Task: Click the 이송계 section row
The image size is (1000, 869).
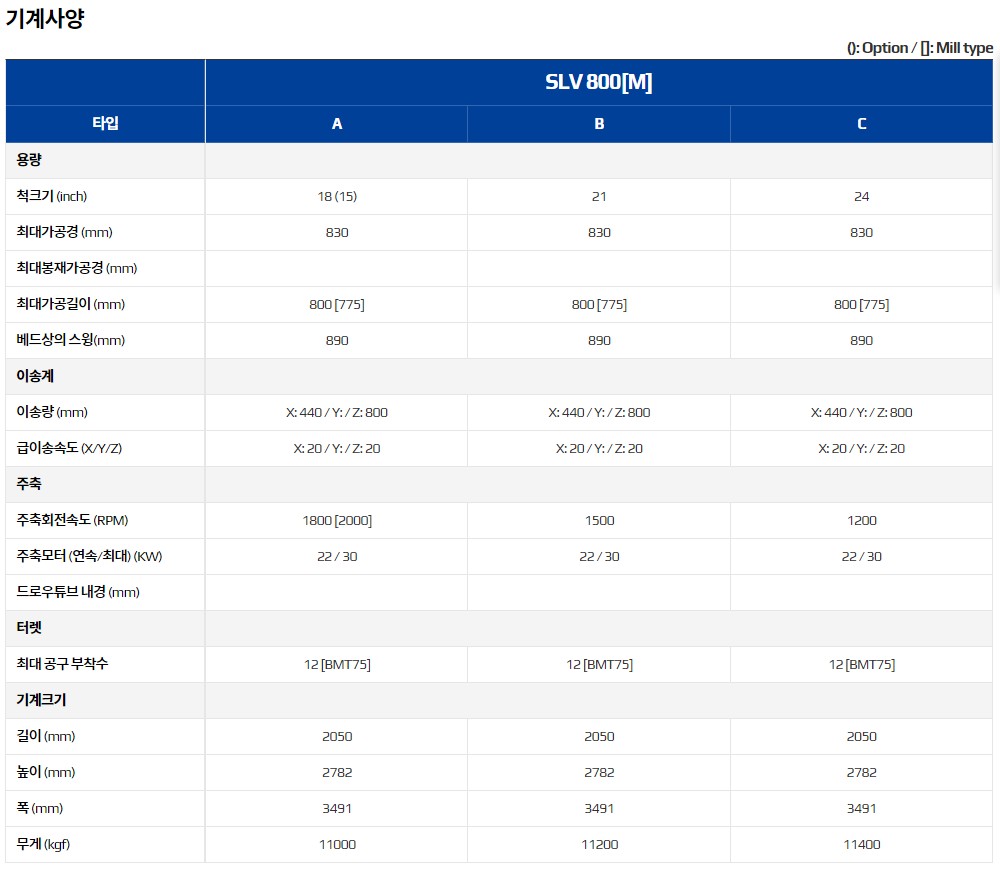Action: point(35,376)
